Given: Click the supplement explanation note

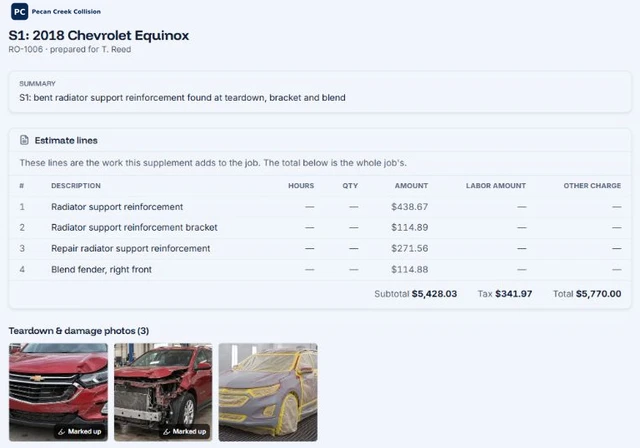Looking at the screenshot, I should click(213, 163).
